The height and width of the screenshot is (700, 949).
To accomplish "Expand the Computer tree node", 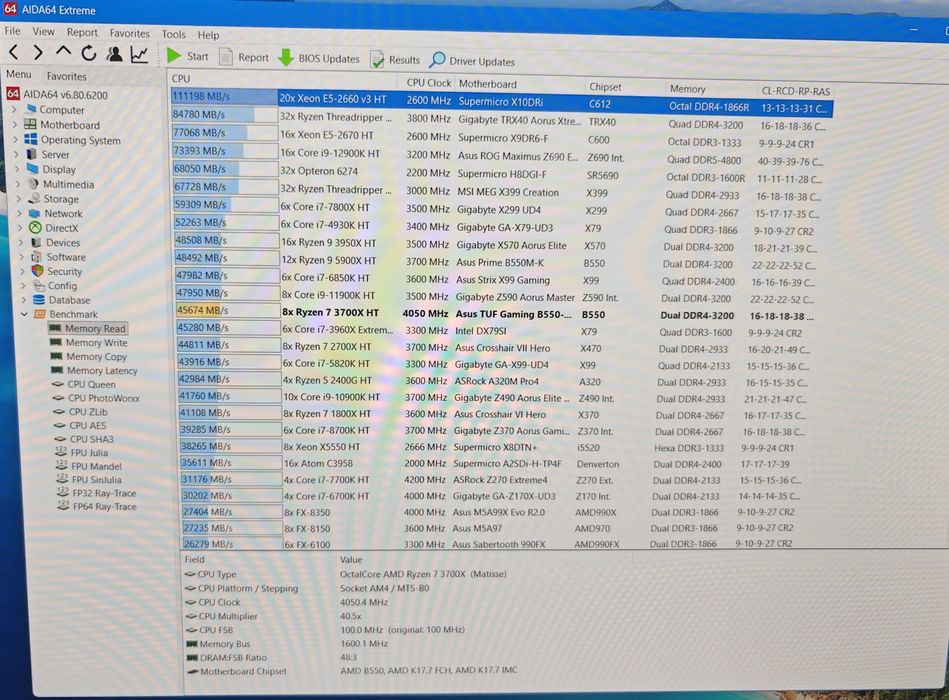I will (x=15, y=110).
